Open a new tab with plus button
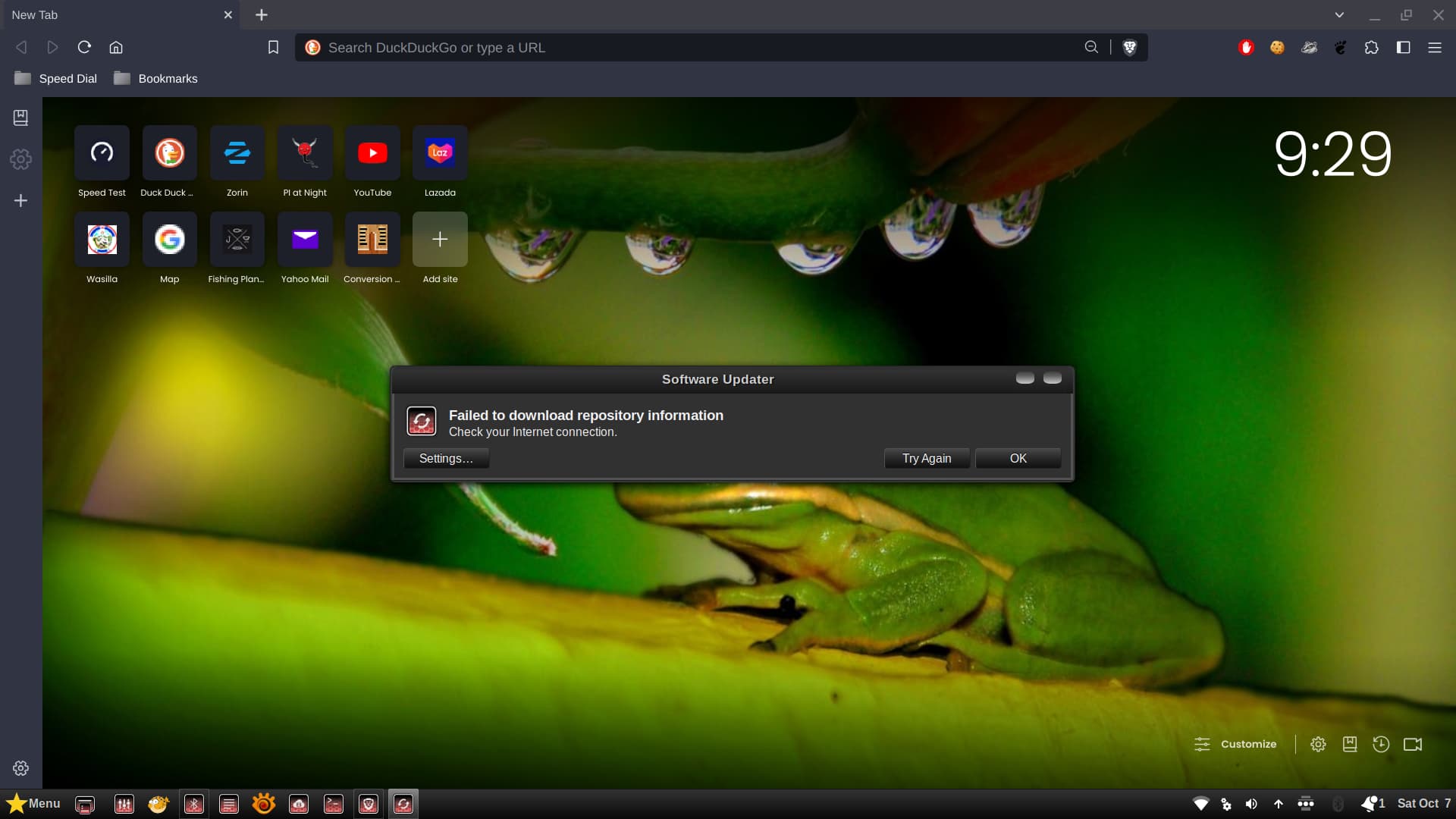The height and width of the screenshot is (819, 1456). coord(261,14)
